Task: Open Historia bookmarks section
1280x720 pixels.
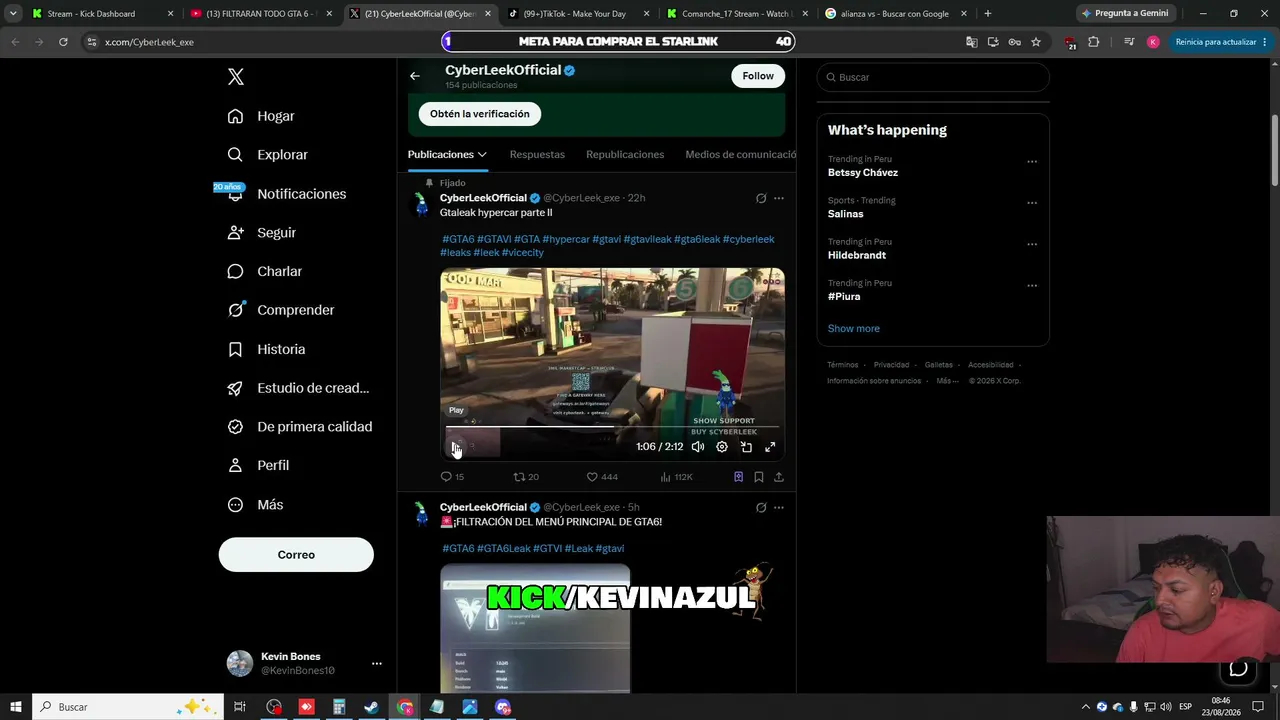Action: click(x=266, y=349)
